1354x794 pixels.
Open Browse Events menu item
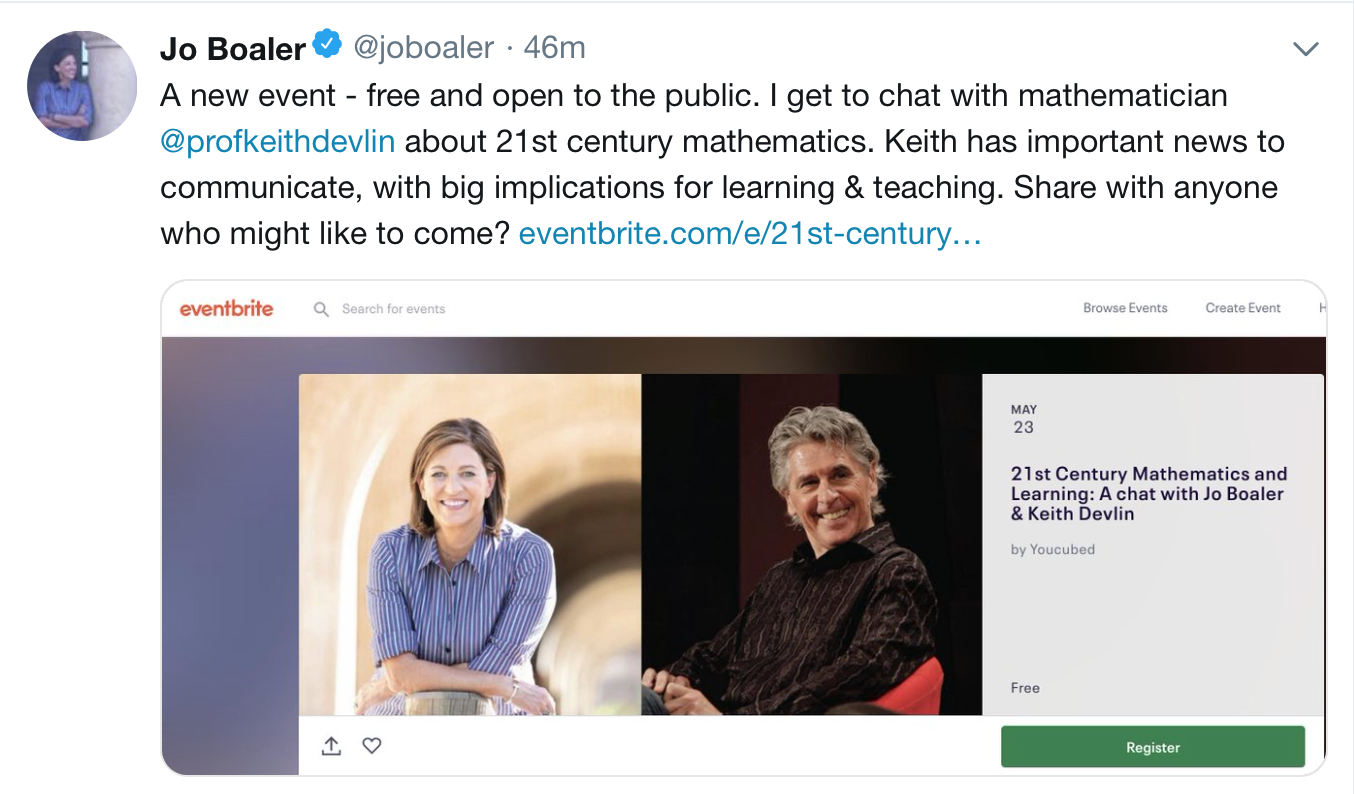pos(1125,308)
